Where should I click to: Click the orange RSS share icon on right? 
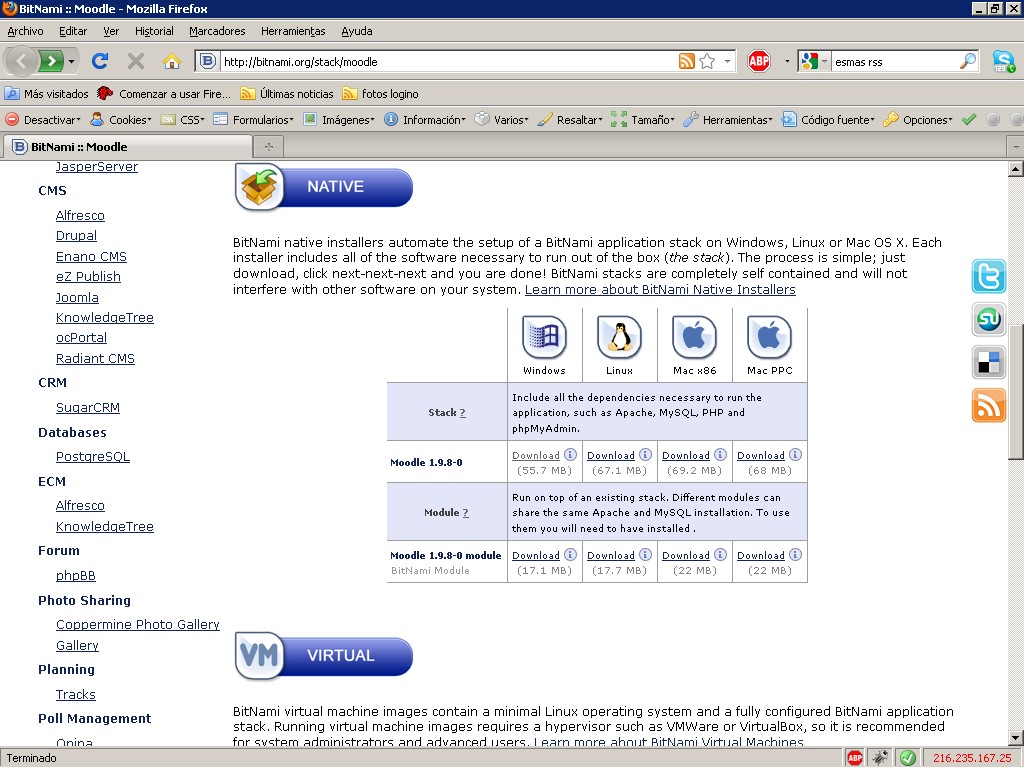click(988, 406)
